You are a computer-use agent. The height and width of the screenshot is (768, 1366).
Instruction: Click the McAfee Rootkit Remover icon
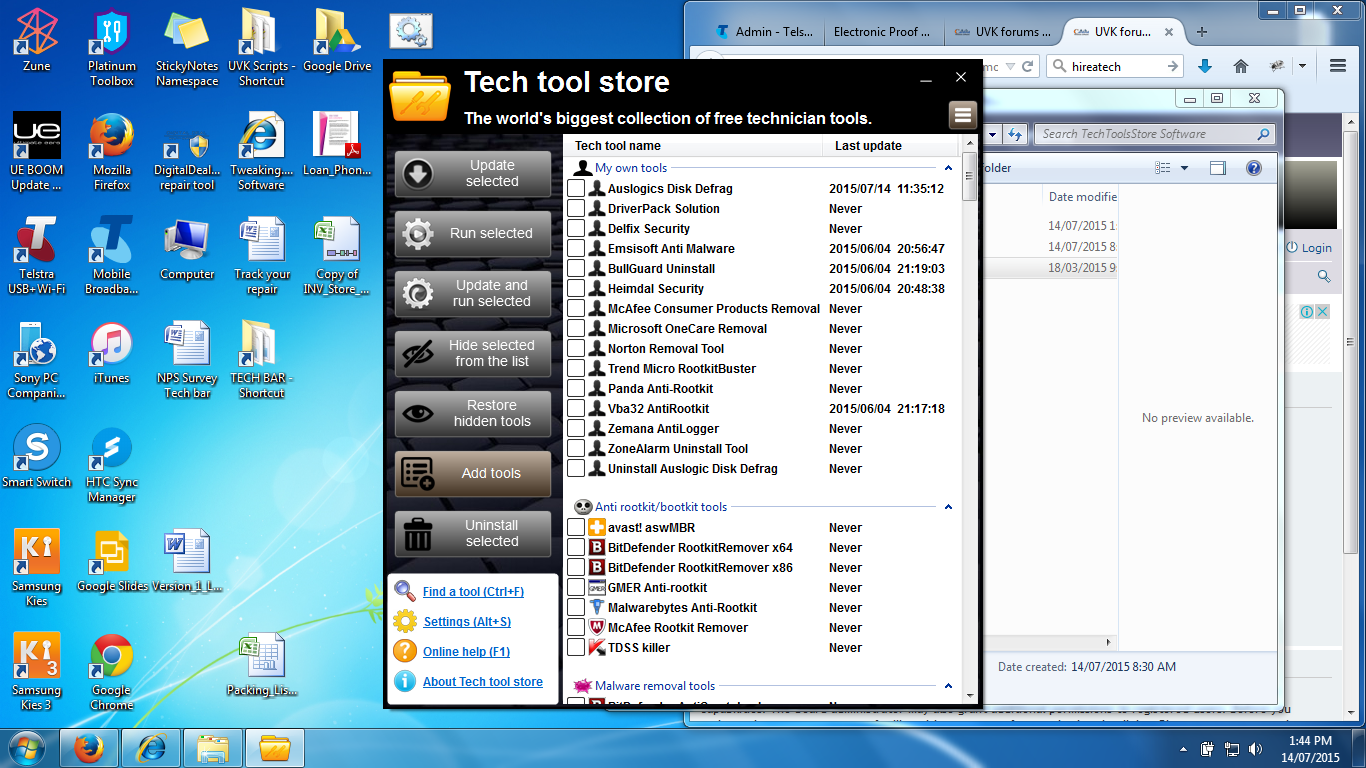point(597,627)
